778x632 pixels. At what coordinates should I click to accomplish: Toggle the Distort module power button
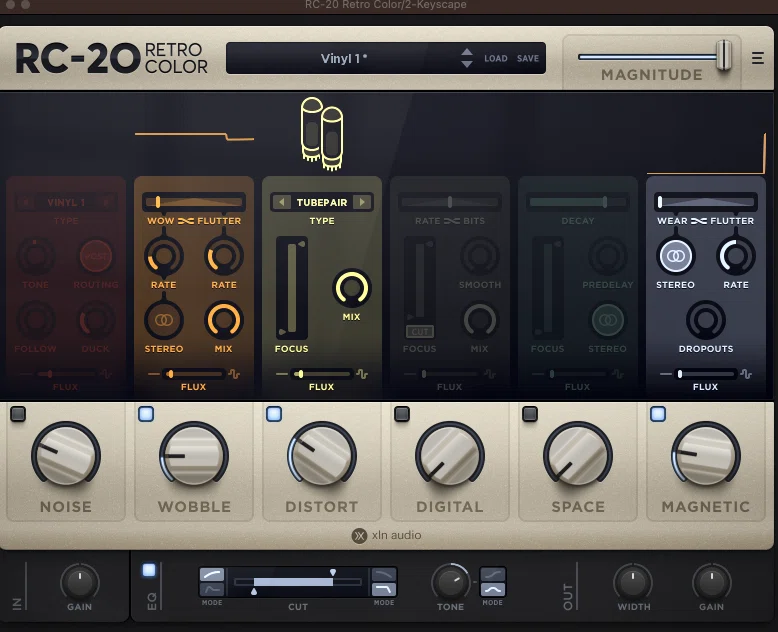[274, 414]
